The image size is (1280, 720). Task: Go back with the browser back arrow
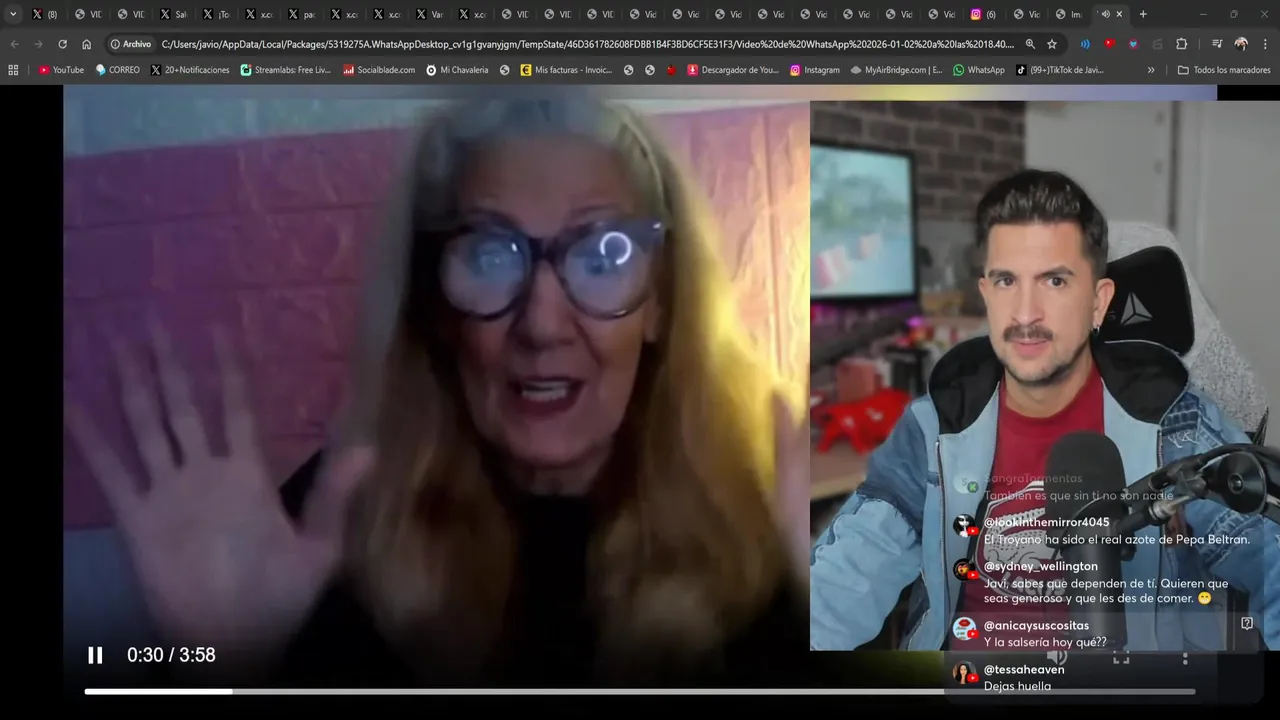point(14,44)
